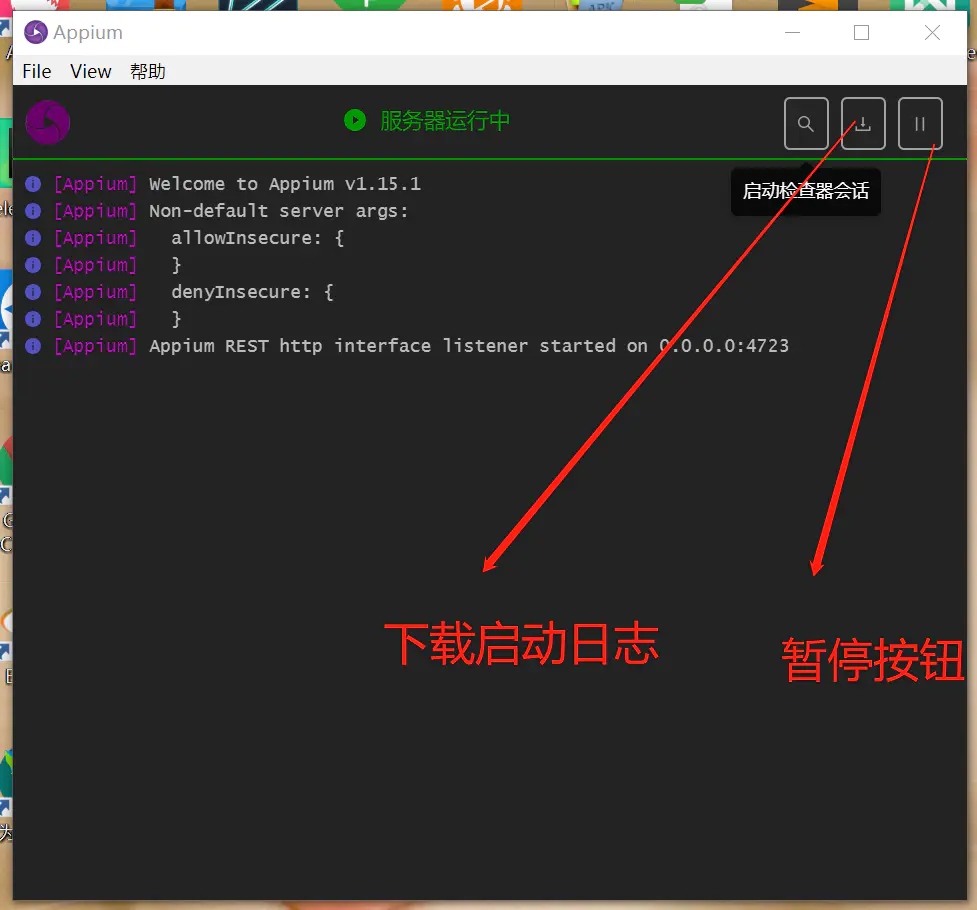The image size is (977, 910).
Task: Click info icon beside allowInsecure line
Action: (x=33, y=238)
